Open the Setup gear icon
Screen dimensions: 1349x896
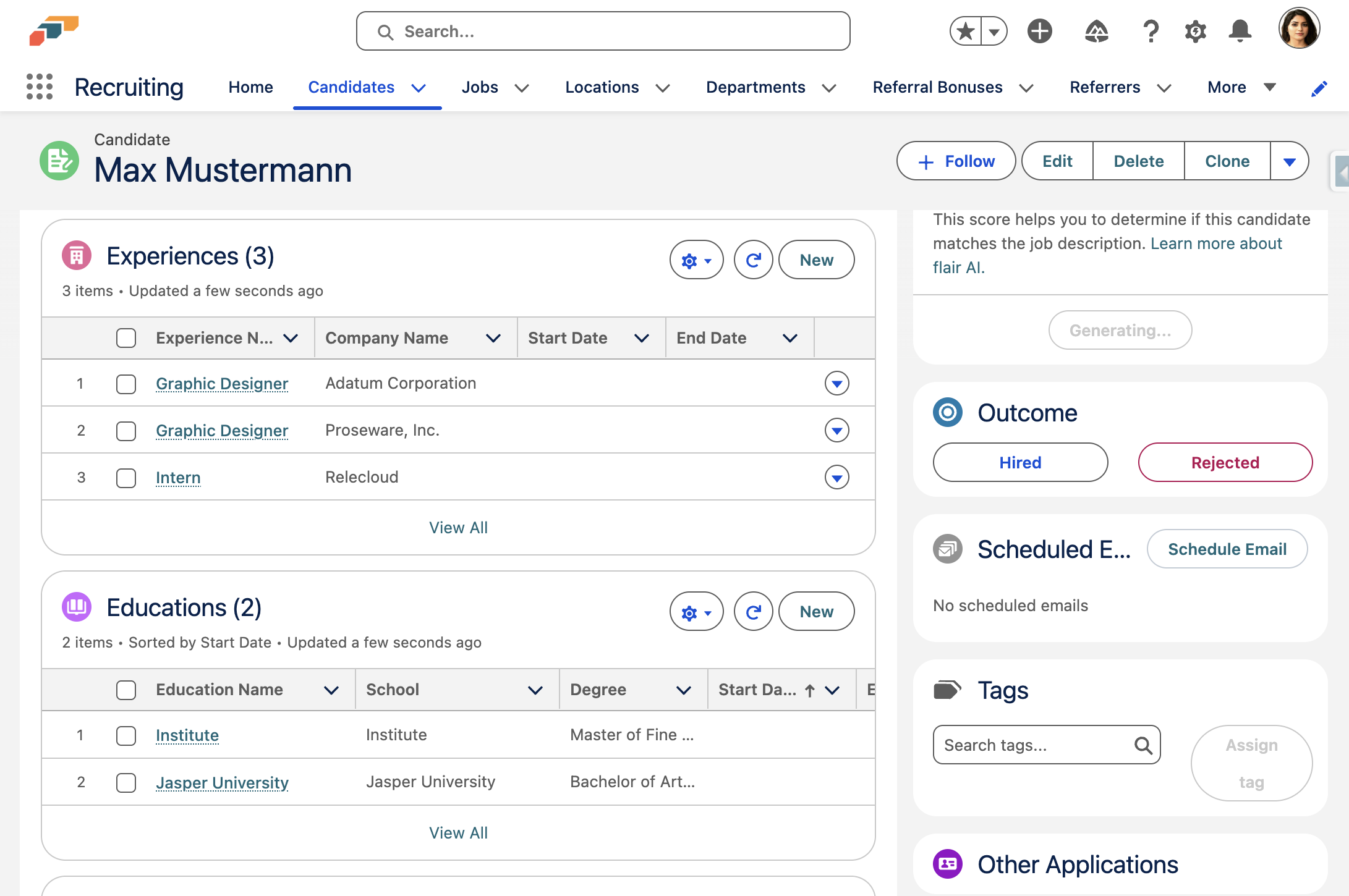pyautogui.click(x=1195, y=31)
